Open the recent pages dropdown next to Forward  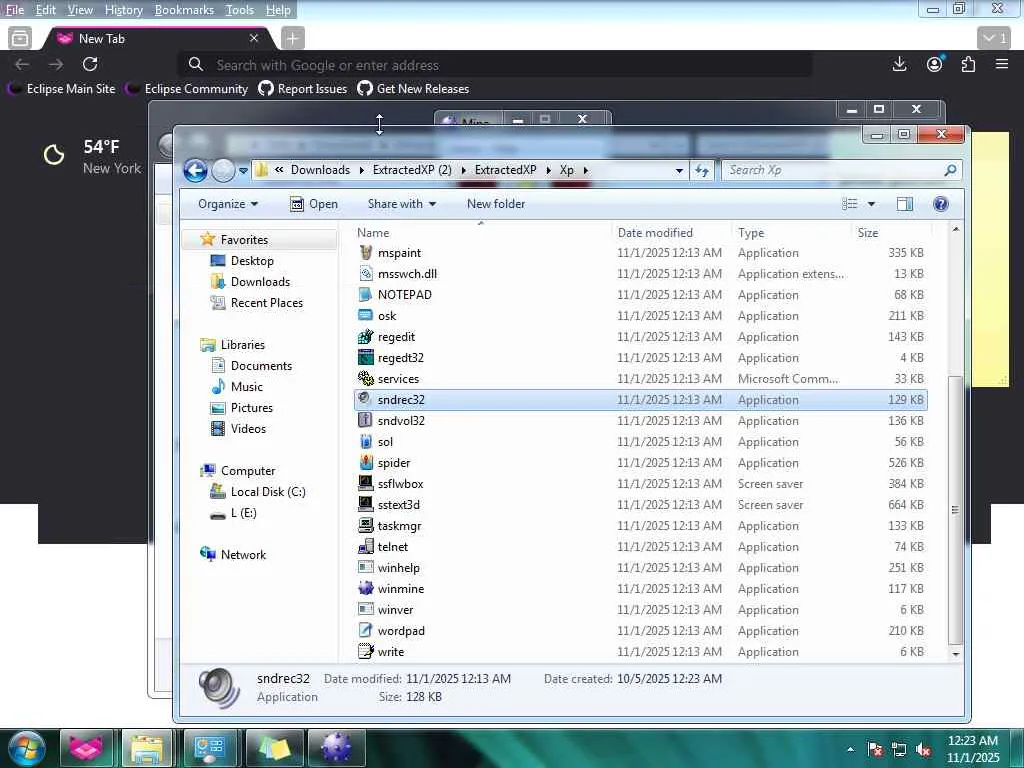243,170
